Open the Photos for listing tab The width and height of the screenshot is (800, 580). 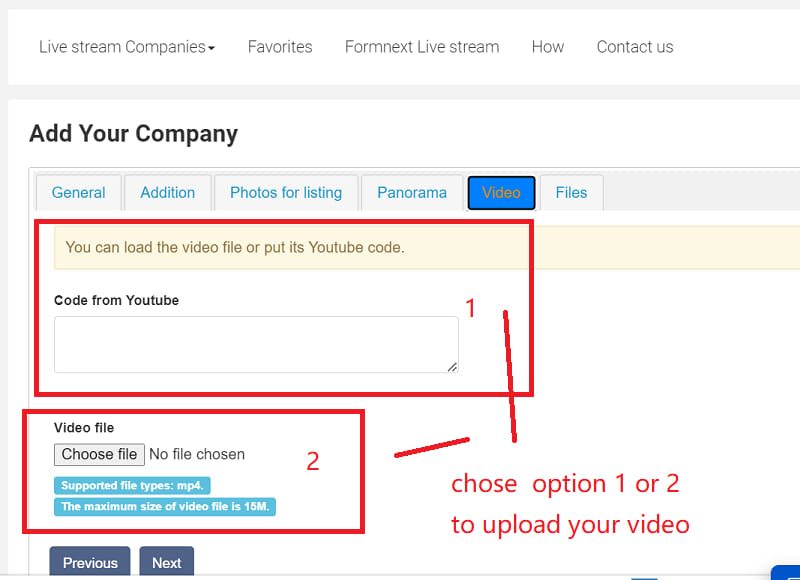point(286,193)
